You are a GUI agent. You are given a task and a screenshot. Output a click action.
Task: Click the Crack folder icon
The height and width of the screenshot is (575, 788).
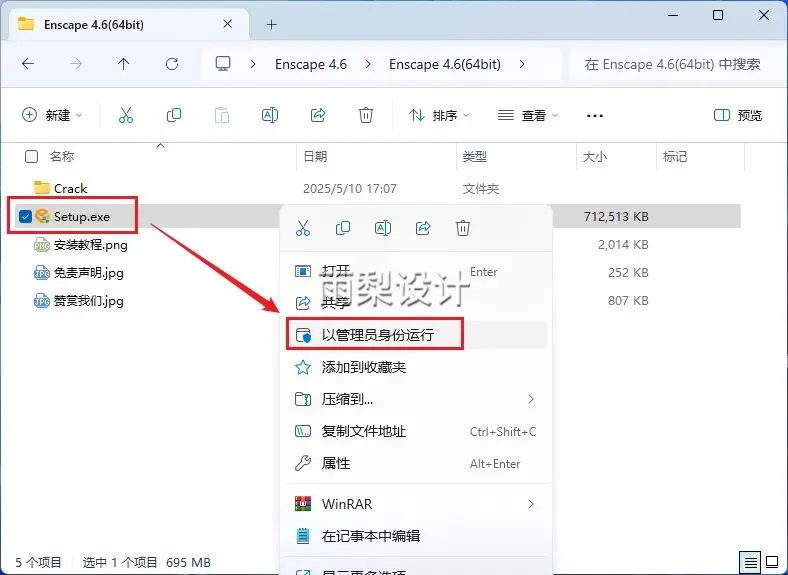[42, 188]
